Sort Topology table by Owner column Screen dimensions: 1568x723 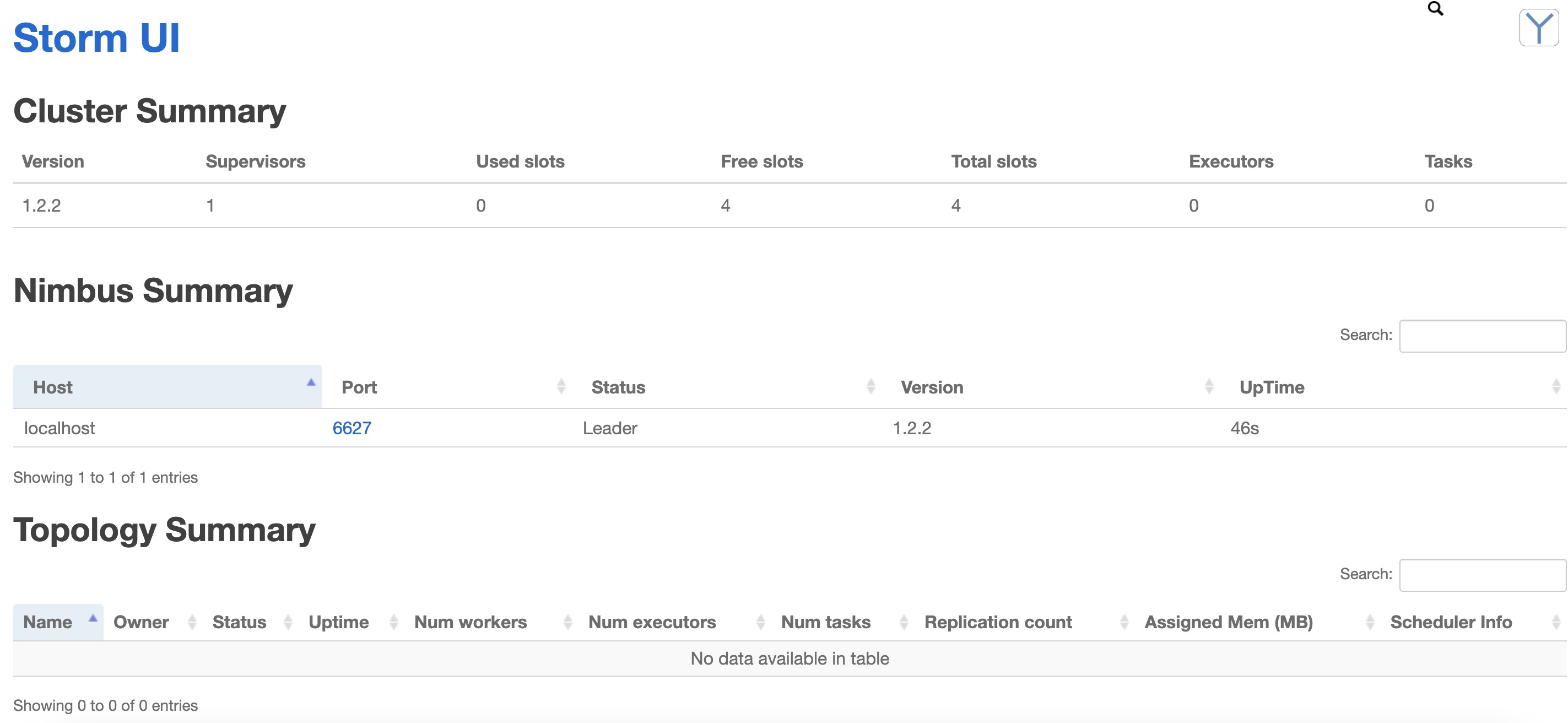pos(152,622)
